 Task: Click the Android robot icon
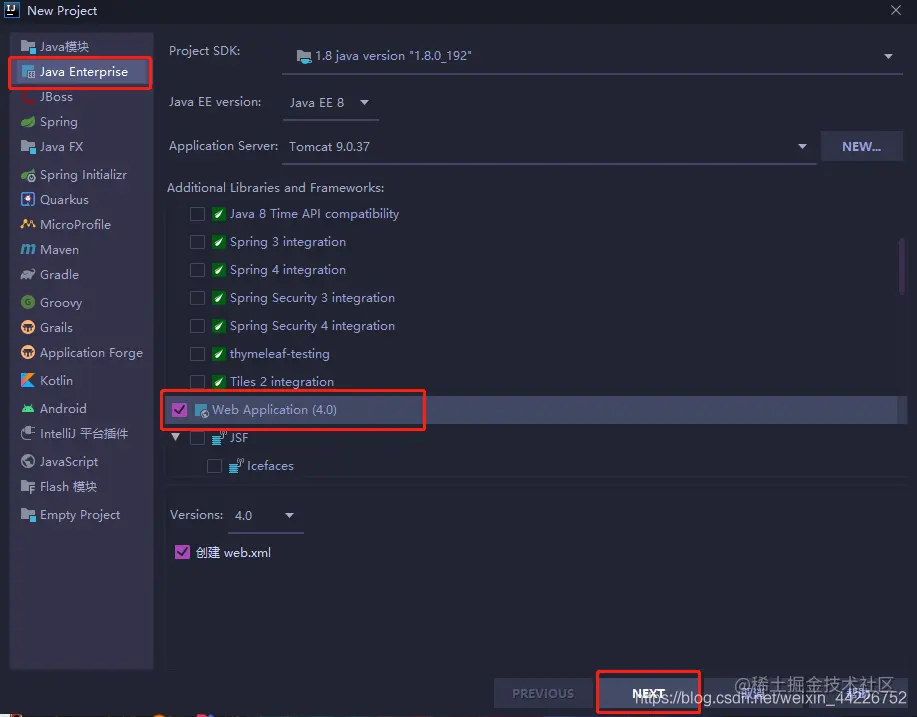[x=28, y=408]
